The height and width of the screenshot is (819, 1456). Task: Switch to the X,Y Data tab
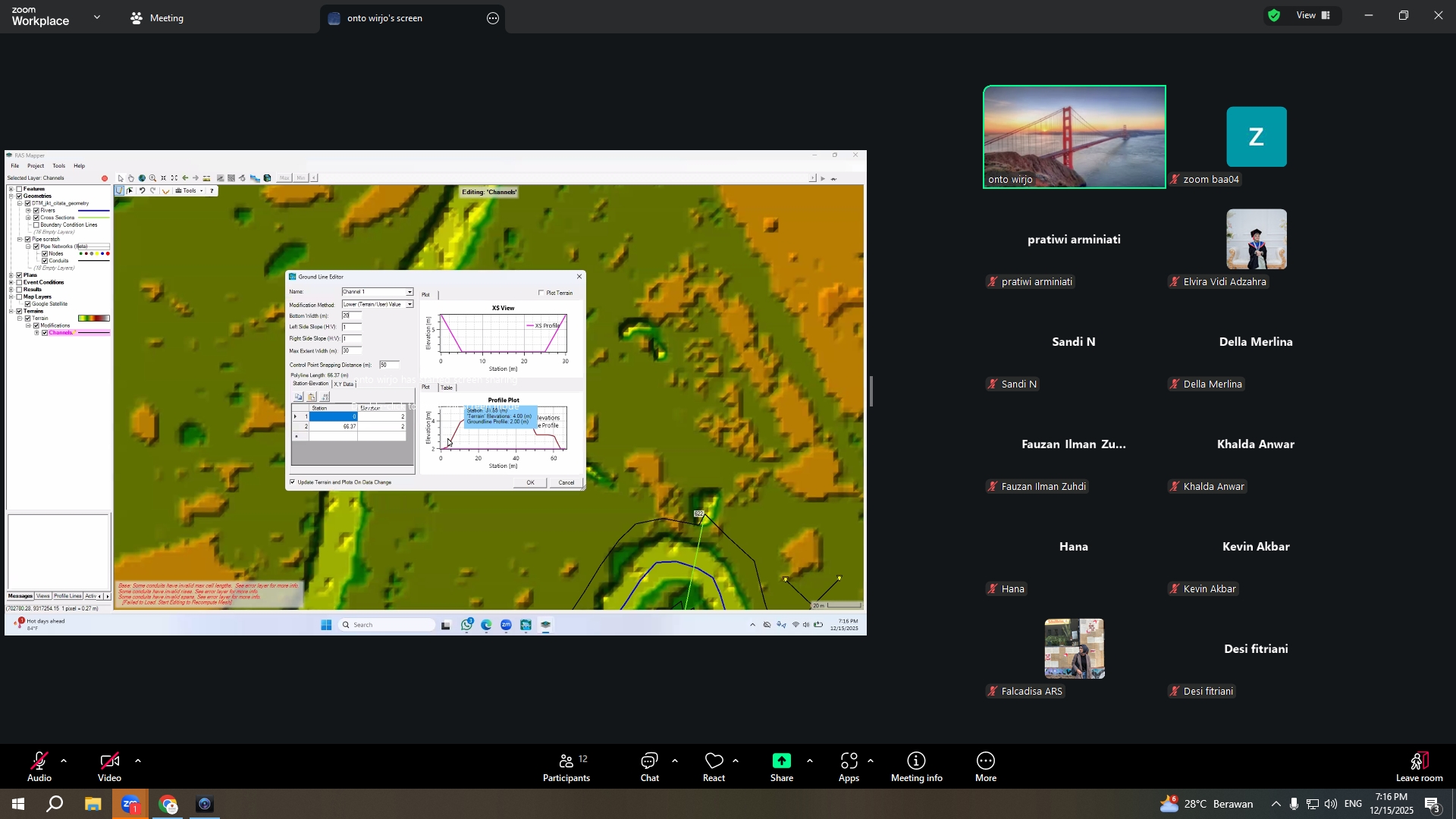coord(344,384)
